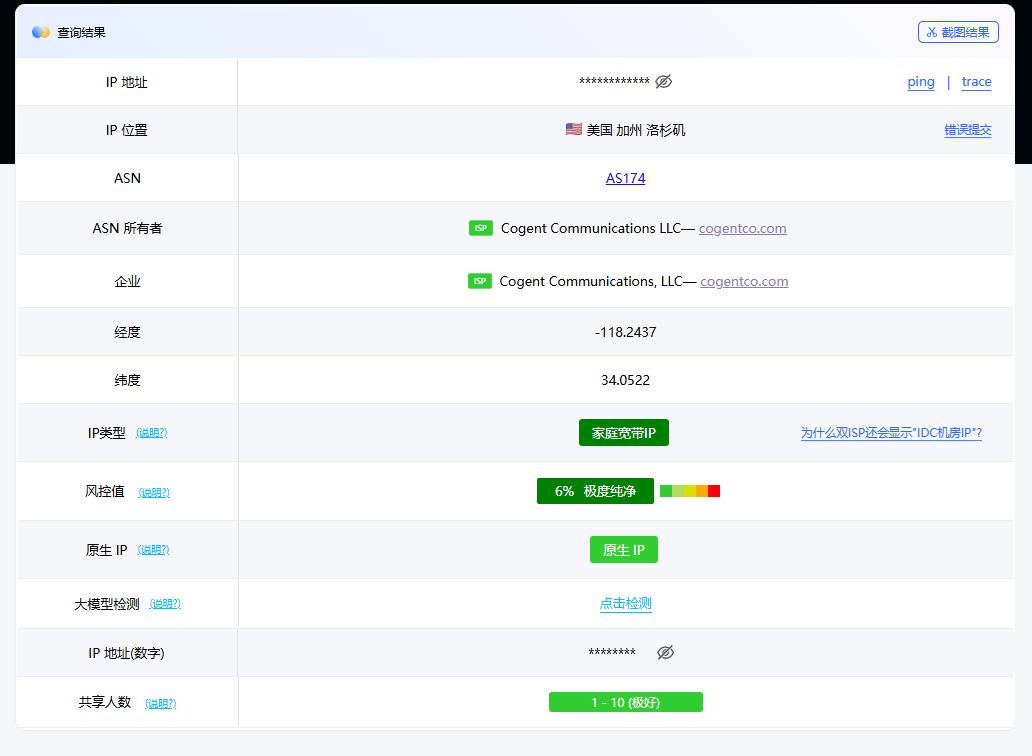Reveal the hidden IP 地址 with eye icon
Viewport: 1032px width, 756px height.
663,82
